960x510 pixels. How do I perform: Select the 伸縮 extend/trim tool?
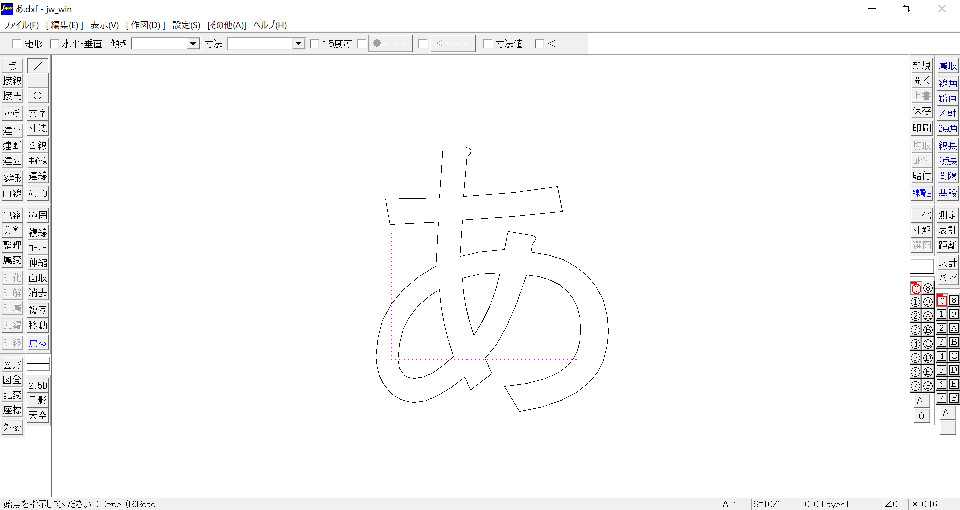pyautogui.click(x=38, y=263)
